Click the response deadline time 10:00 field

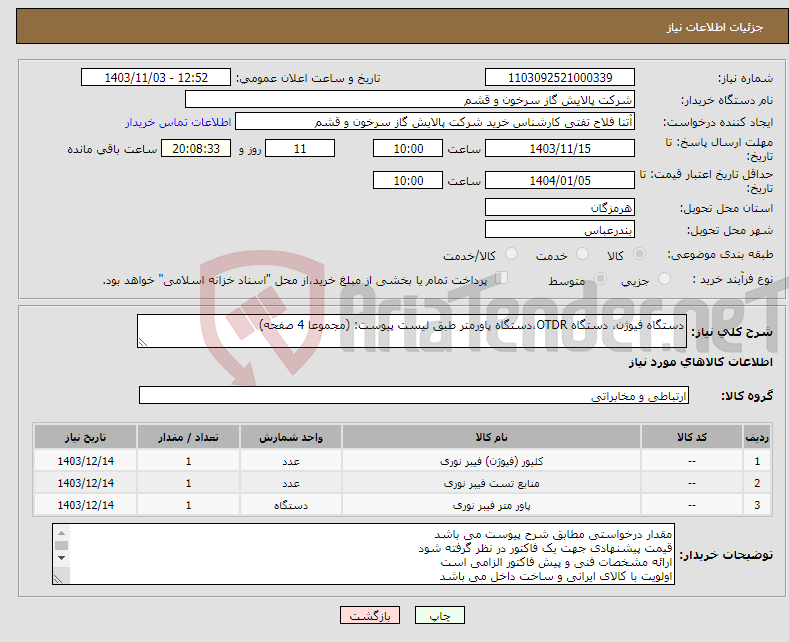[x=408, y=148]
